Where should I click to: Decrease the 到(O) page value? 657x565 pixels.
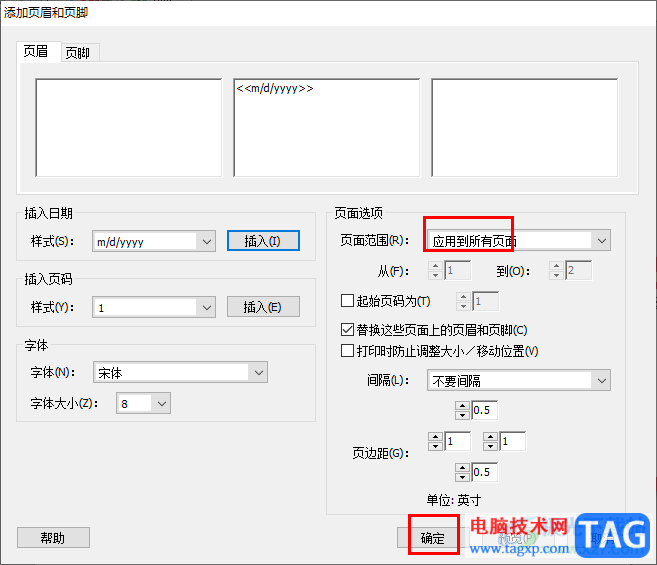tap(556, 275)
